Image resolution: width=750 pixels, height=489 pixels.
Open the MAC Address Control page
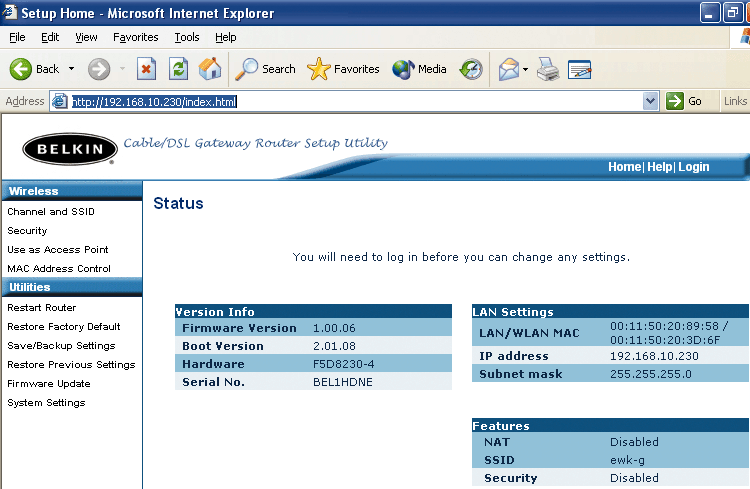coord(59,269)
